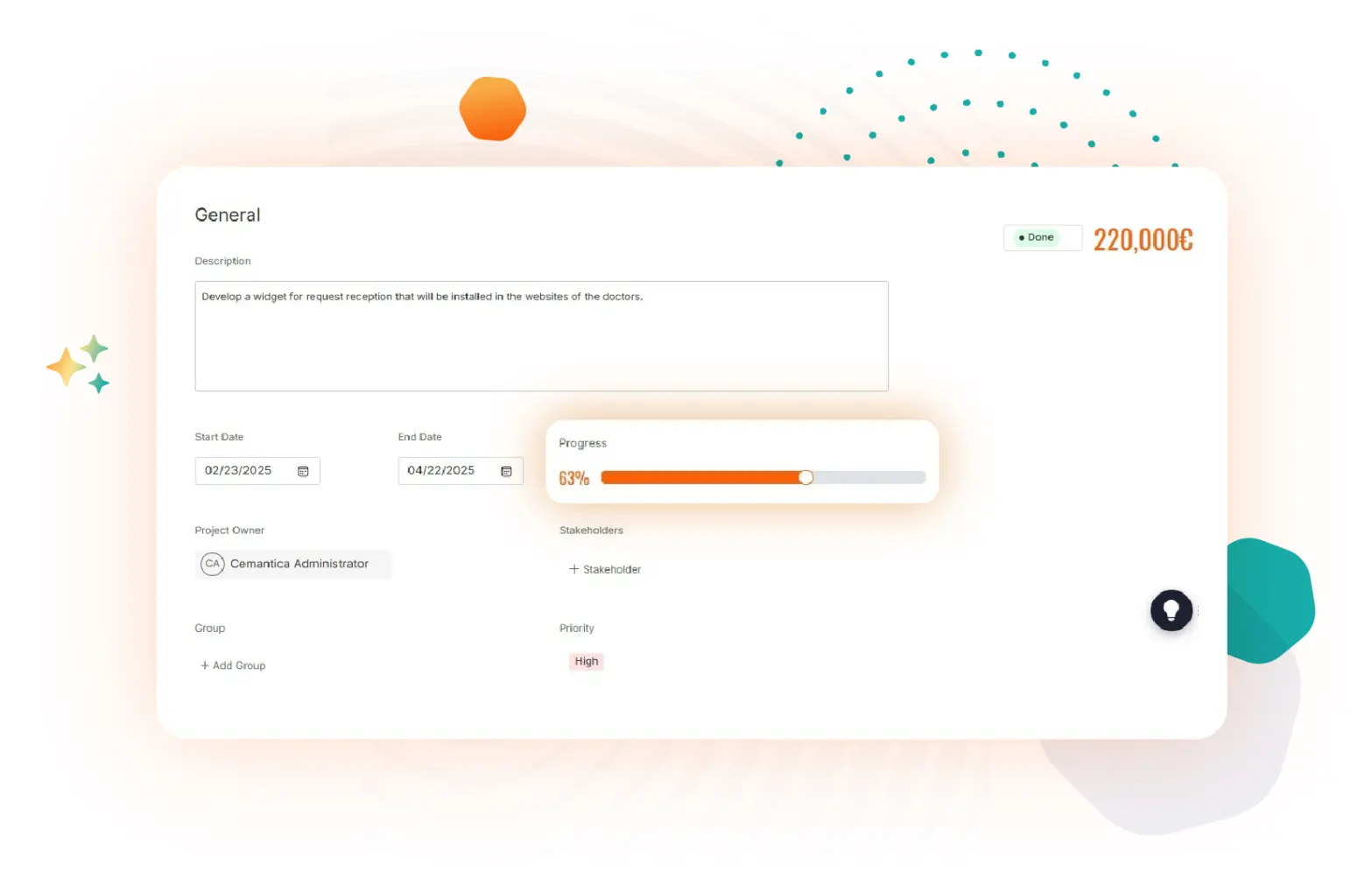This screenshot has width=1372, height=893.
Task: Click the CA avatar of Cemantica Administrator
Action: point(213,564)
